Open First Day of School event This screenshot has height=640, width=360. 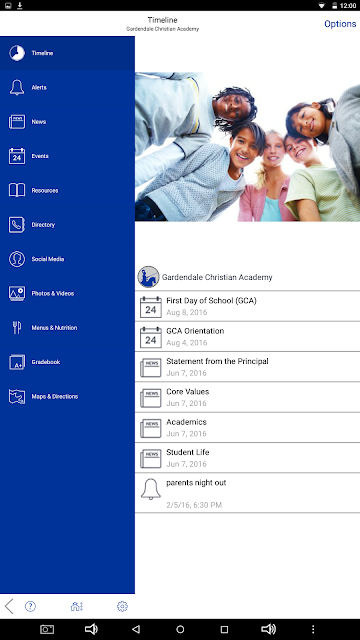click(x=247, y=306)
